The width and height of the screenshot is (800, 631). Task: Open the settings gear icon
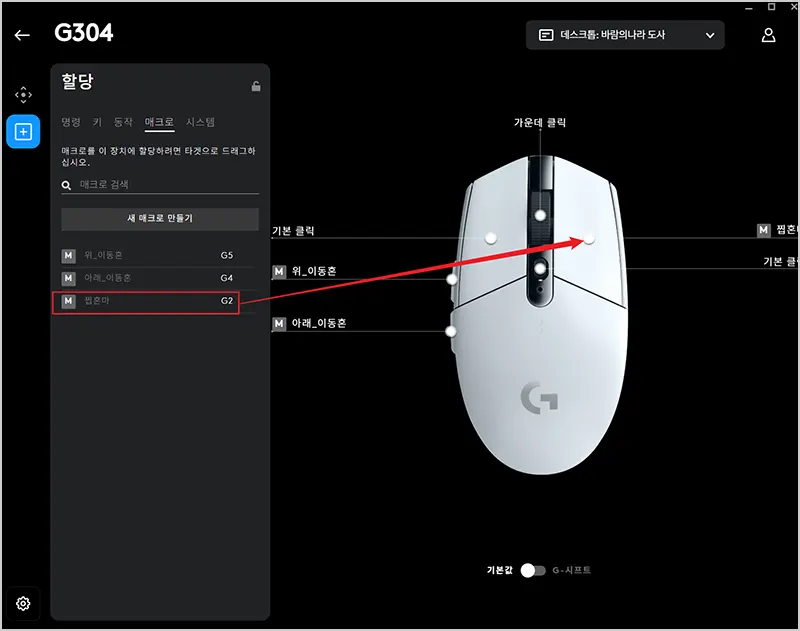tap(23, 603)
